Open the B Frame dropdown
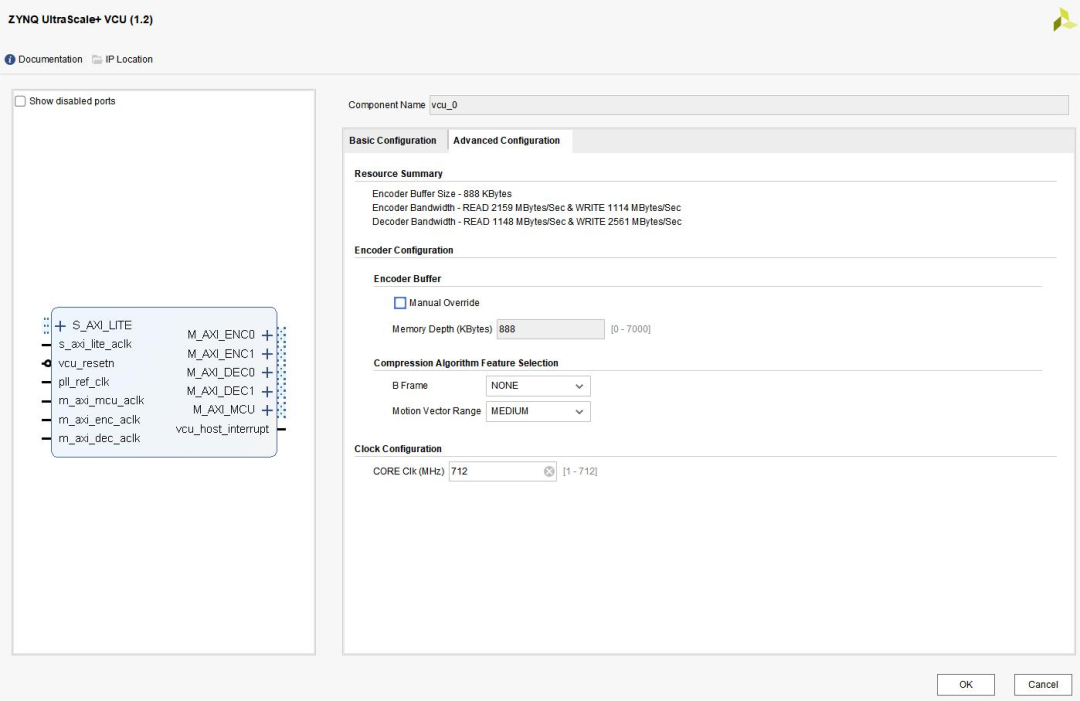This screenshot has height=701, width=1080. [538, 386]
